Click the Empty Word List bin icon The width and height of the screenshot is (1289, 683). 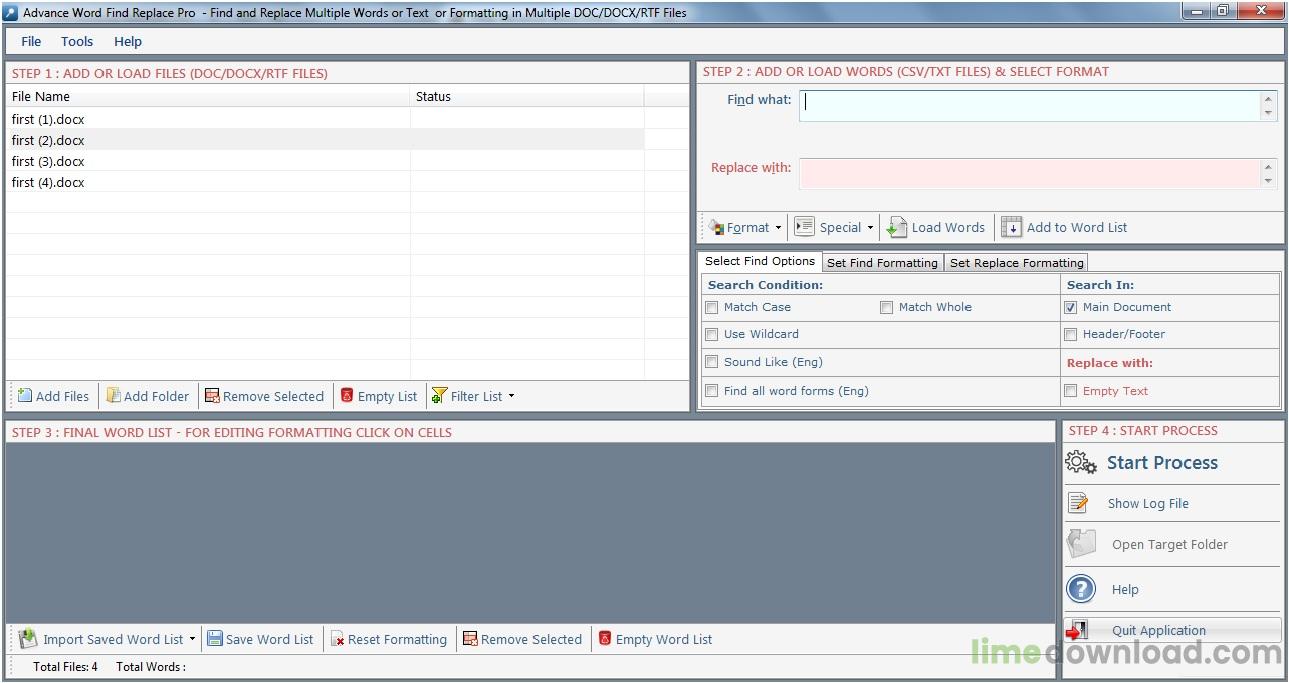[x=605, y=639]
